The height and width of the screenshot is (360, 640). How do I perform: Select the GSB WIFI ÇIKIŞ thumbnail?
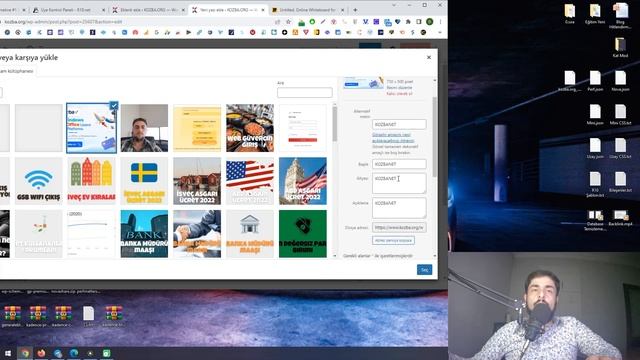[x=38, y=181]
